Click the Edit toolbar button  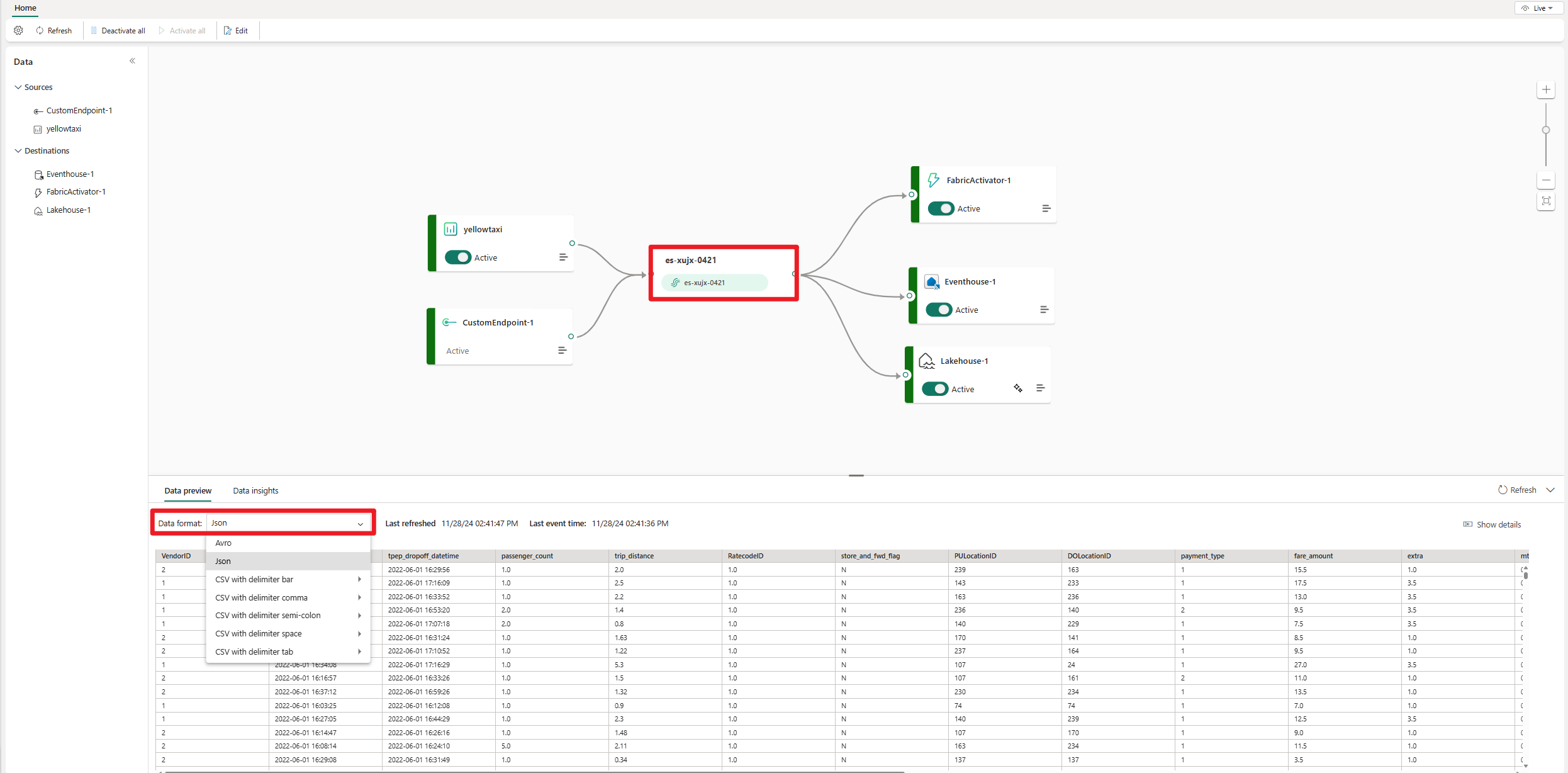click(x=237, y=30)
